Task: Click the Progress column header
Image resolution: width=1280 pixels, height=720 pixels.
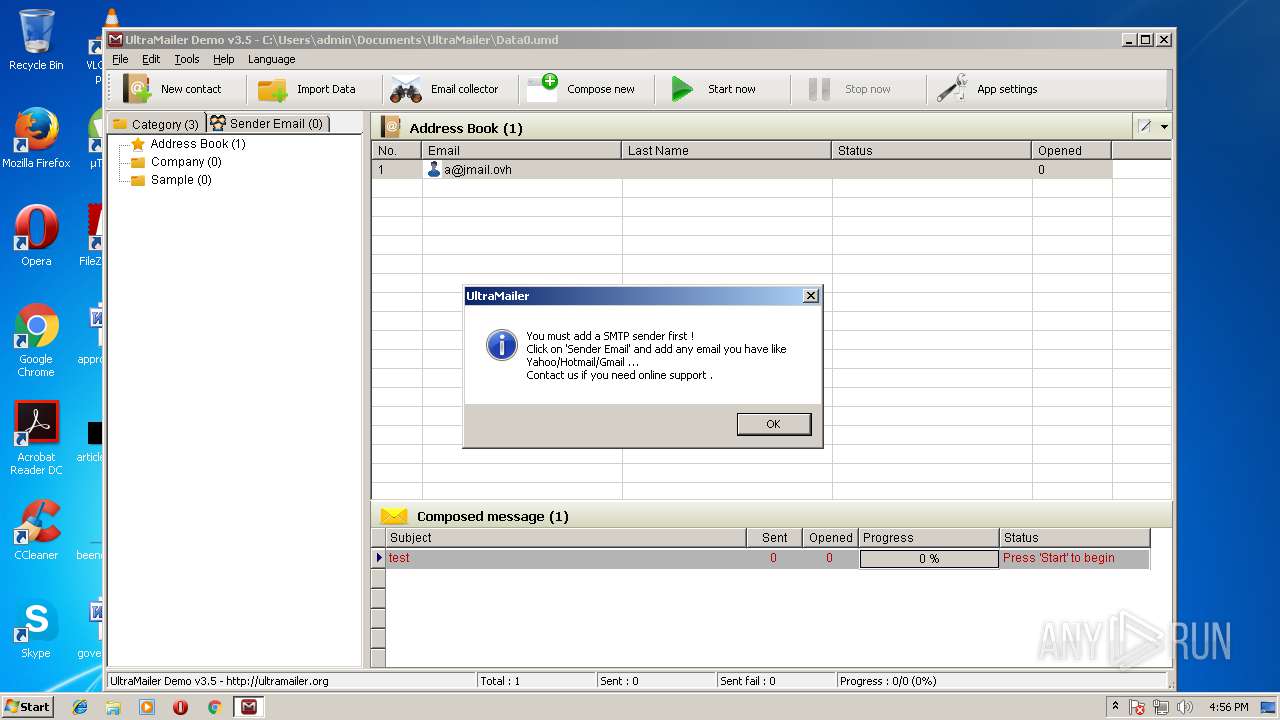Action: (929, 538)
